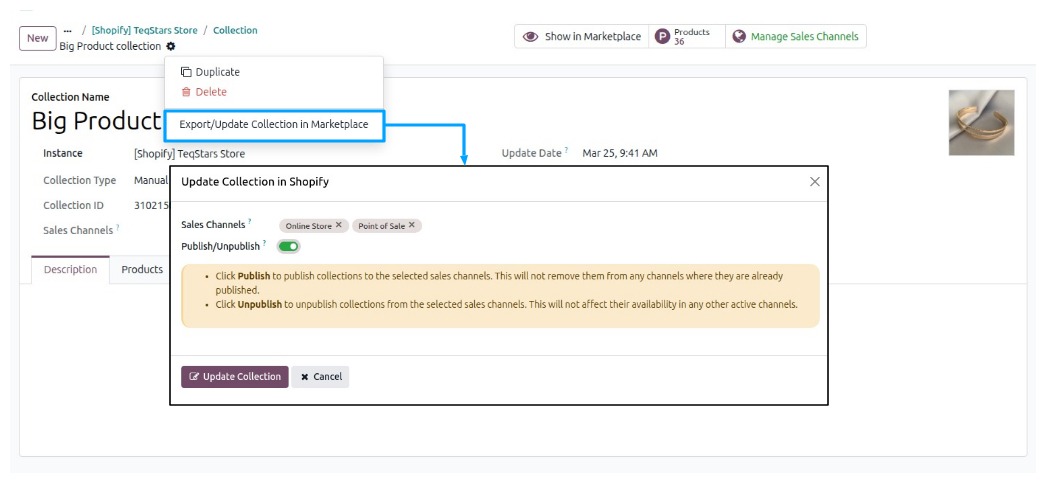The image size is (1046, 483).
Task: Cancel the update collection dialog
Action: coord(320,377)
